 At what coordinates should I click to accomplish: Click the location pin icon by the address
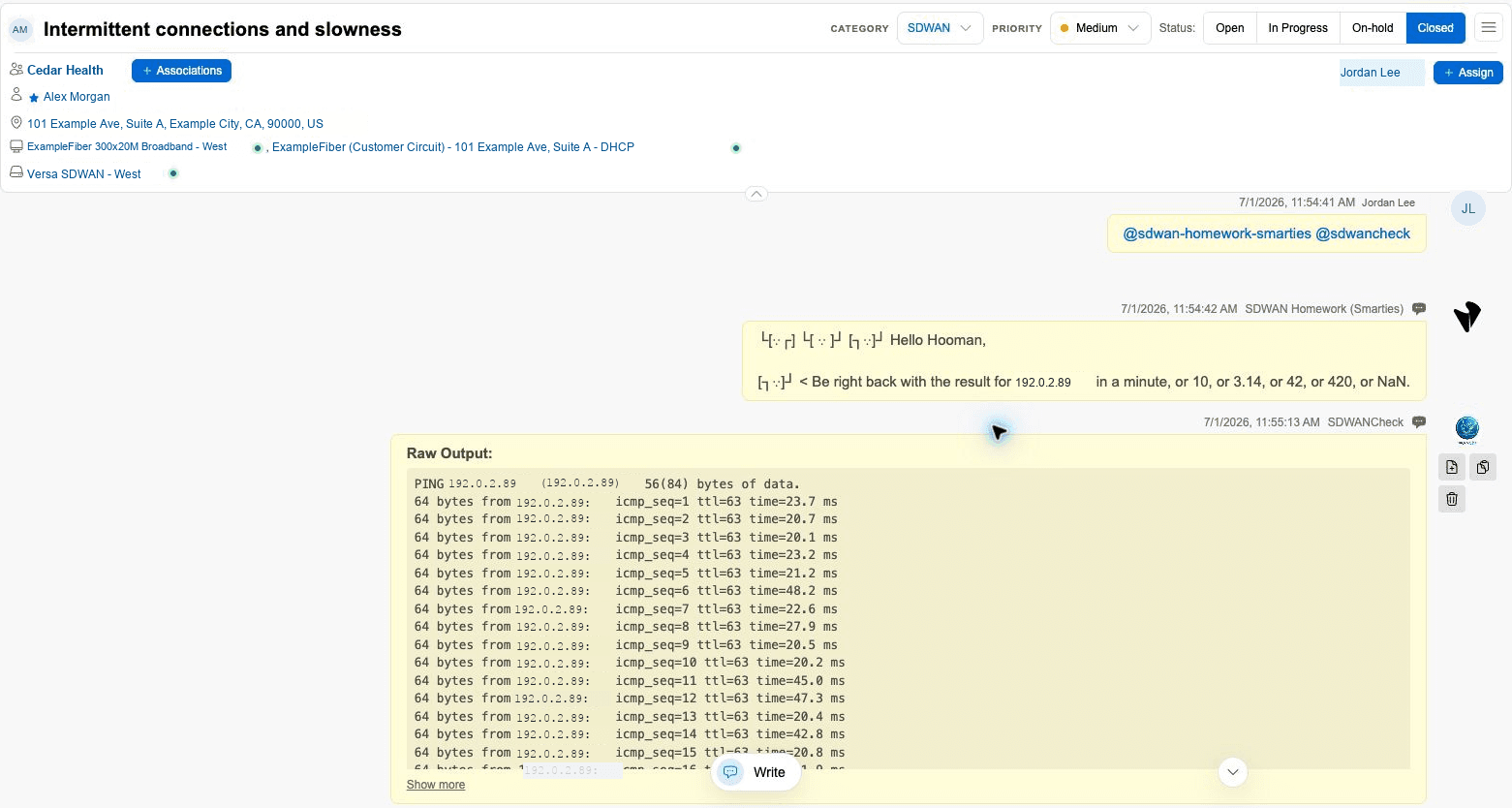(16, 123)
